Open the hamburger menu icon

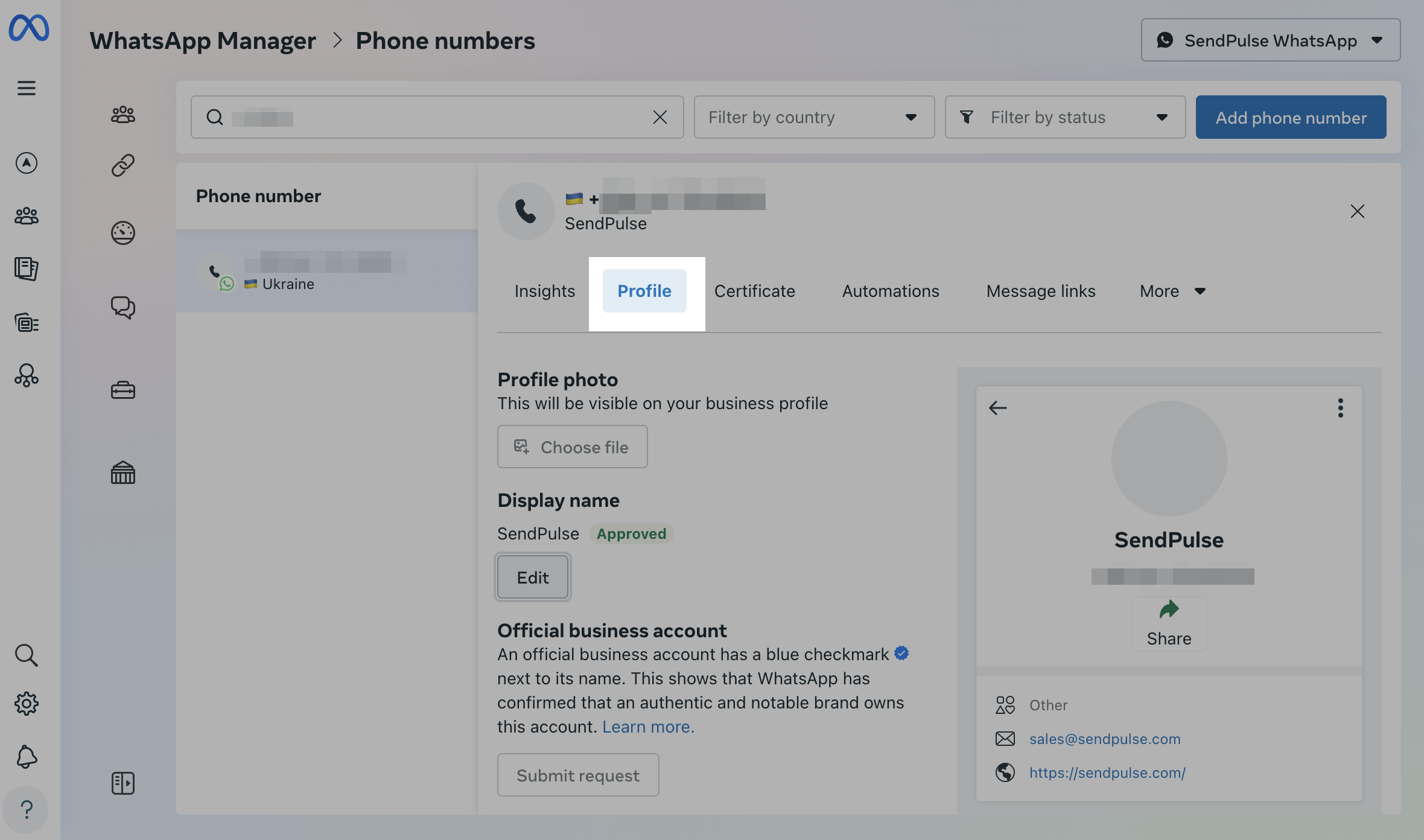coord(27,88)
